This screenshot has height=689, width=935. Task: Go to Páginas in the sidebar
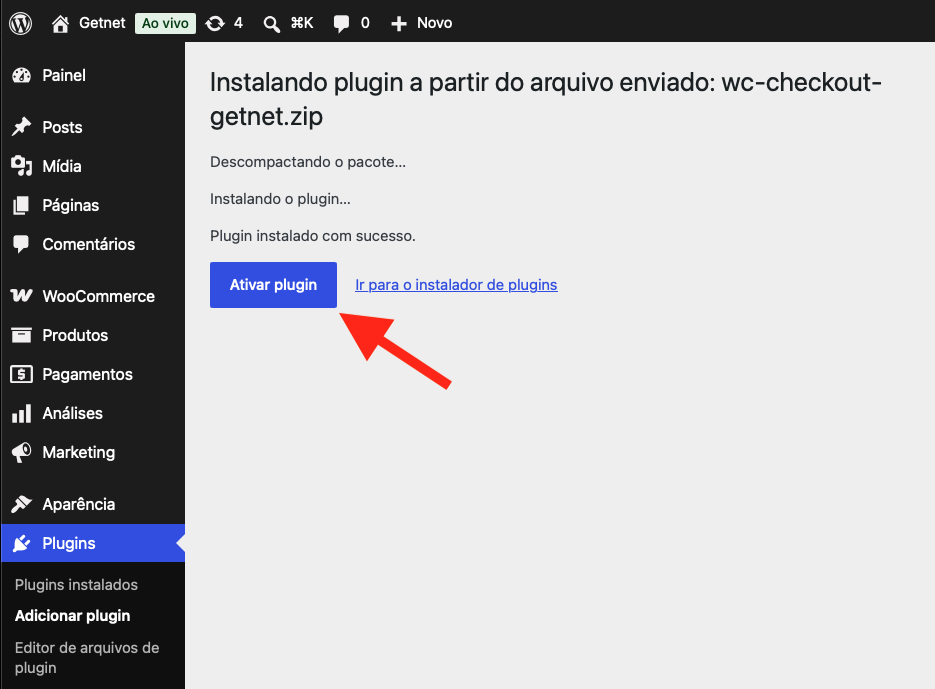click(93, 205)
